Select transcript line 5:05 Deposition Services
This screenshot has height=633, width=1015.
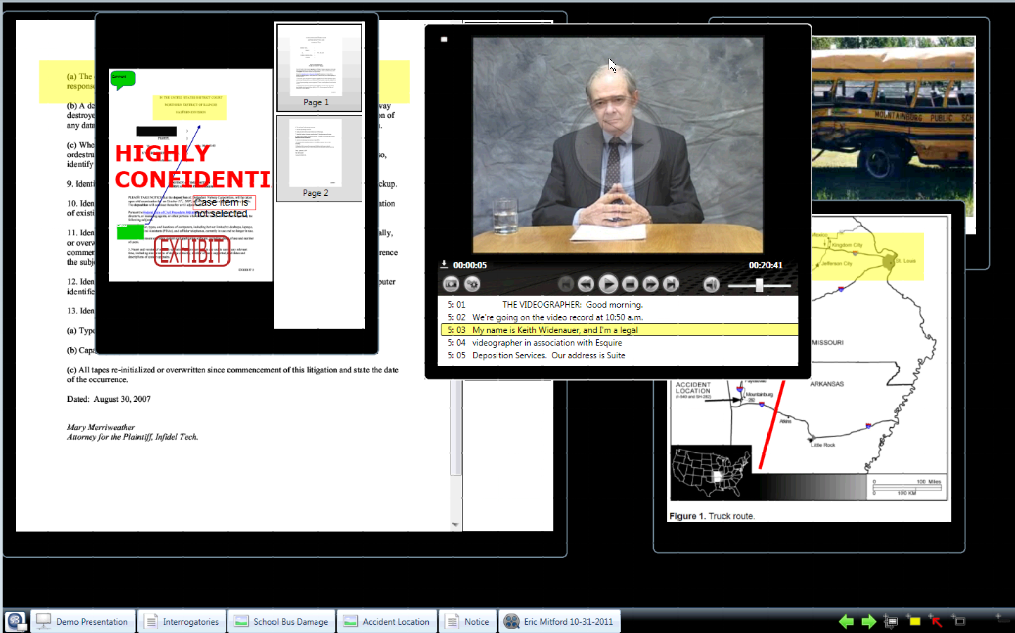(x=618, y=355)
